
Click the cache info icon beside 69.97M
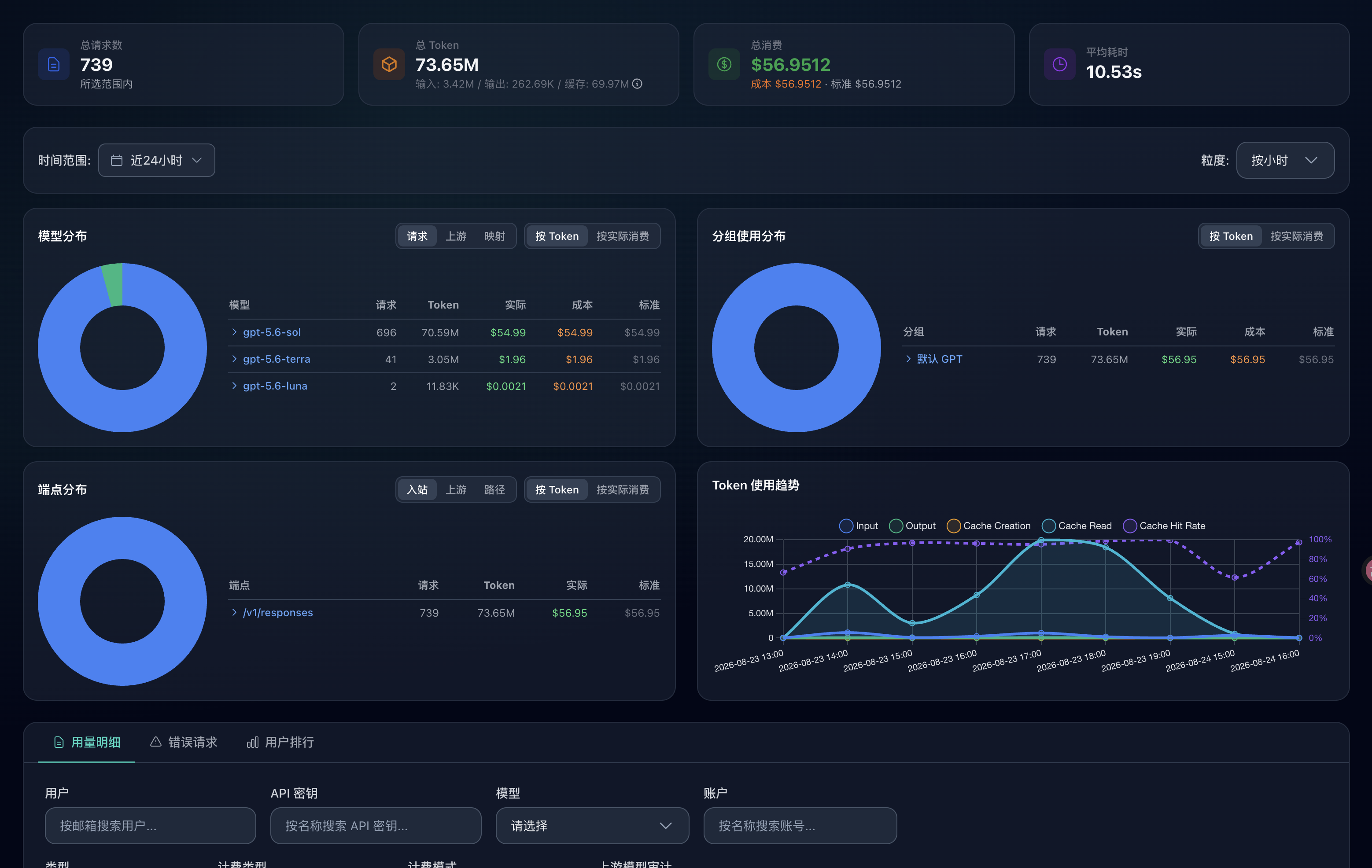638,84
